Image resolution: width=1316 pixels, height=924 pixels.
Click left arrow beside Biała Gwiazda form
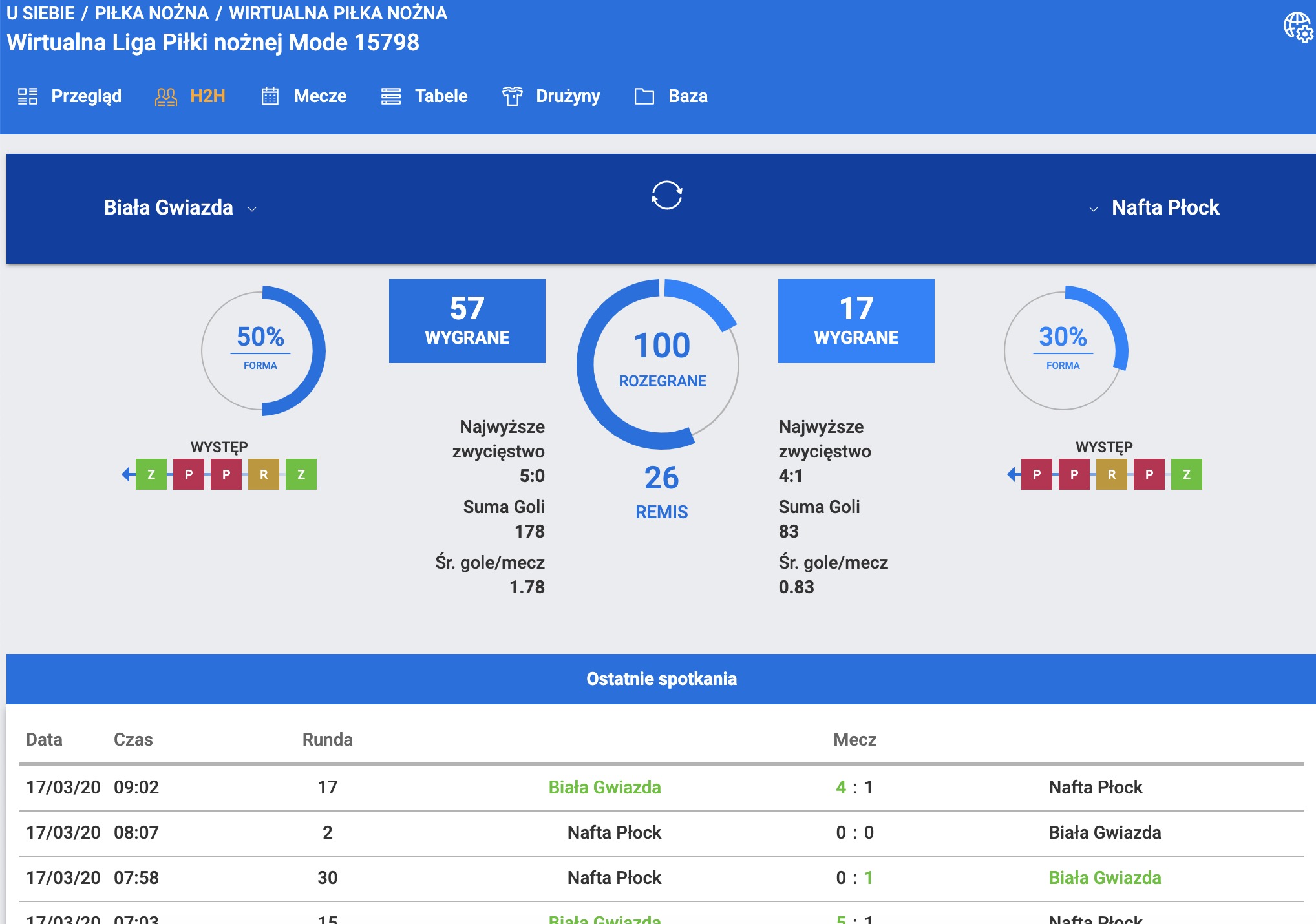click(127, 474)
